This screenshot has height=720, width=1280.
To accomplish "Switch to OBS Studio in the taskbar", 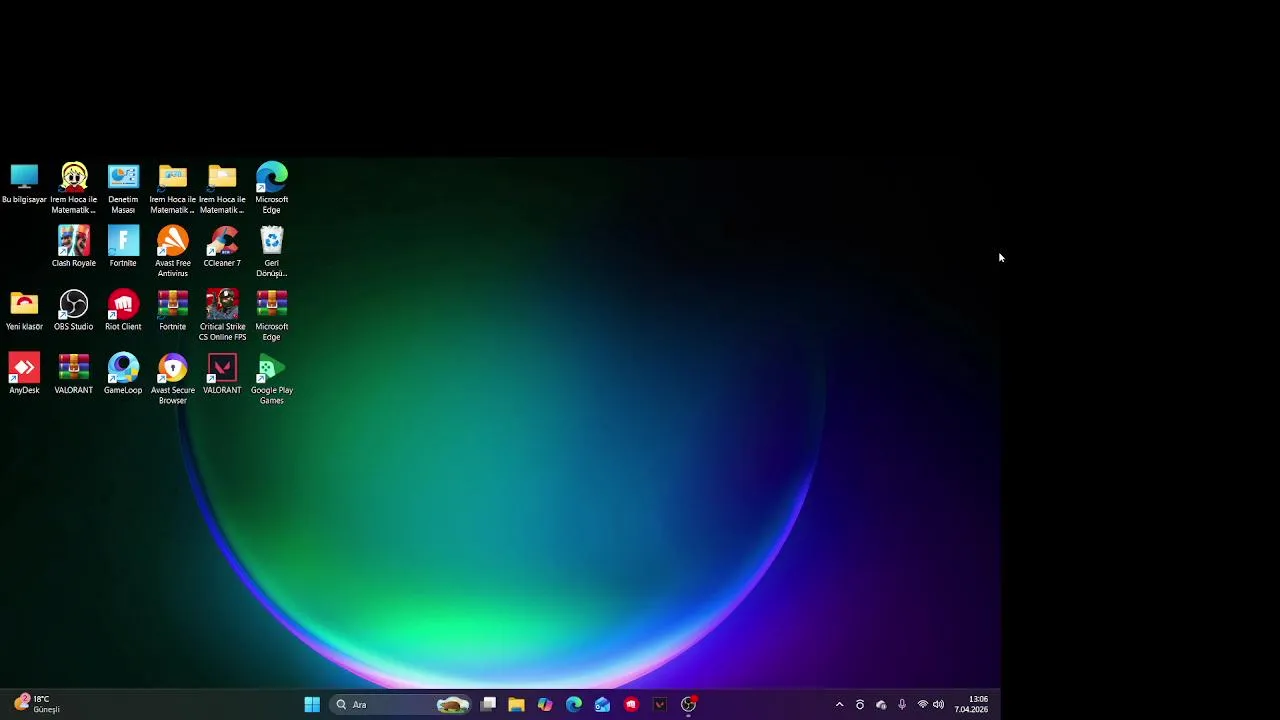I will click(688, 705).
